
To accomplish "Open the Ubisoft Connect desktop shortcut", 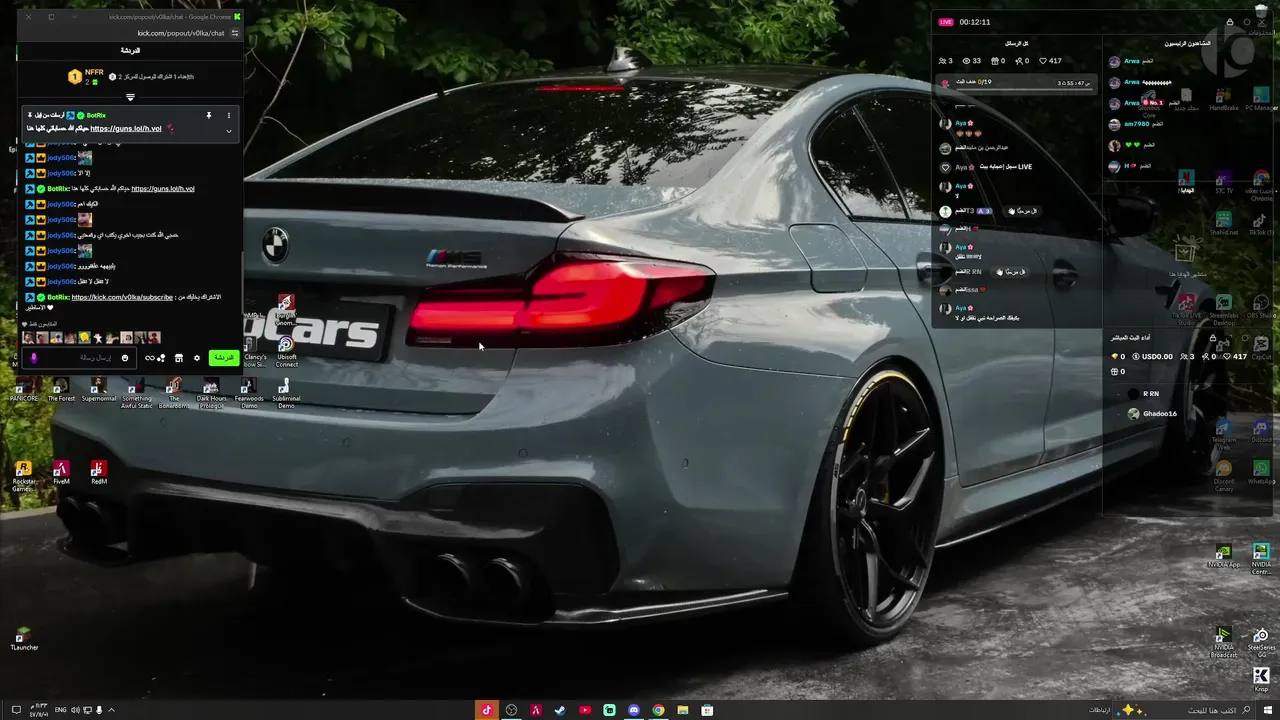I will click(287, 353).
